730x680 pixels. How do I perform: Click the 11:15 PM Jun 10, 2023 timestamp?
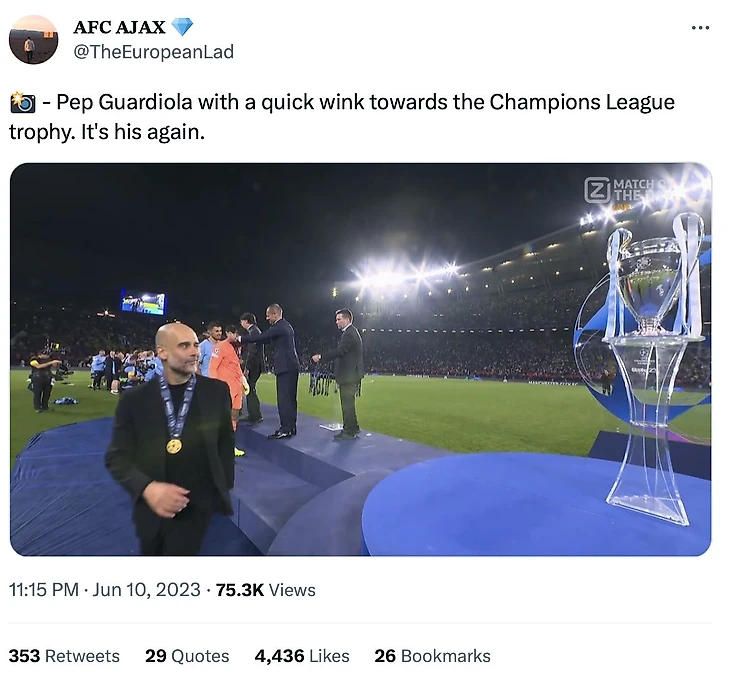(x=105, y=590)
